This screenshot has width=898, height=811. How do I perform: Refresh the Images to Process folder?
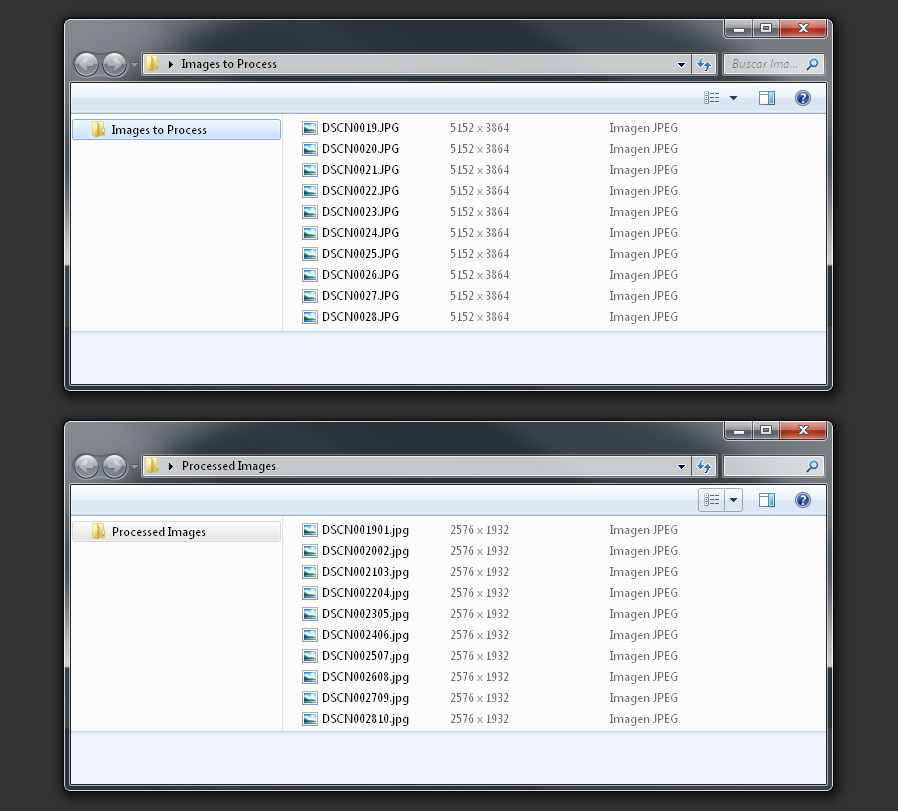[704, 64]
